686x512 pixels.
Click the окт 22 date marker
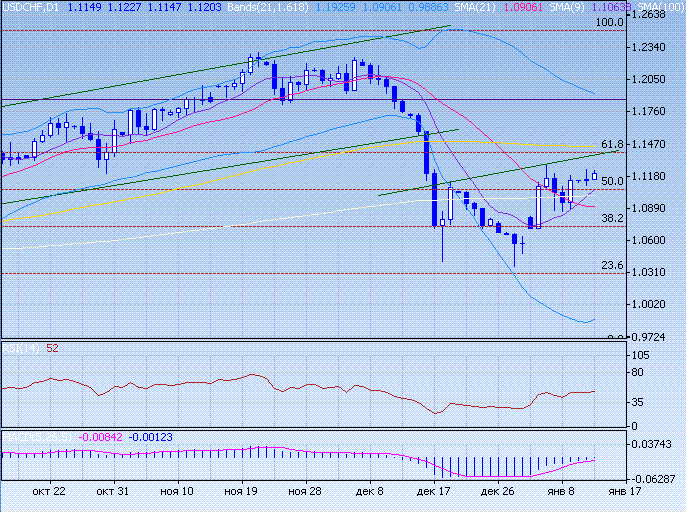coord(48,492)
